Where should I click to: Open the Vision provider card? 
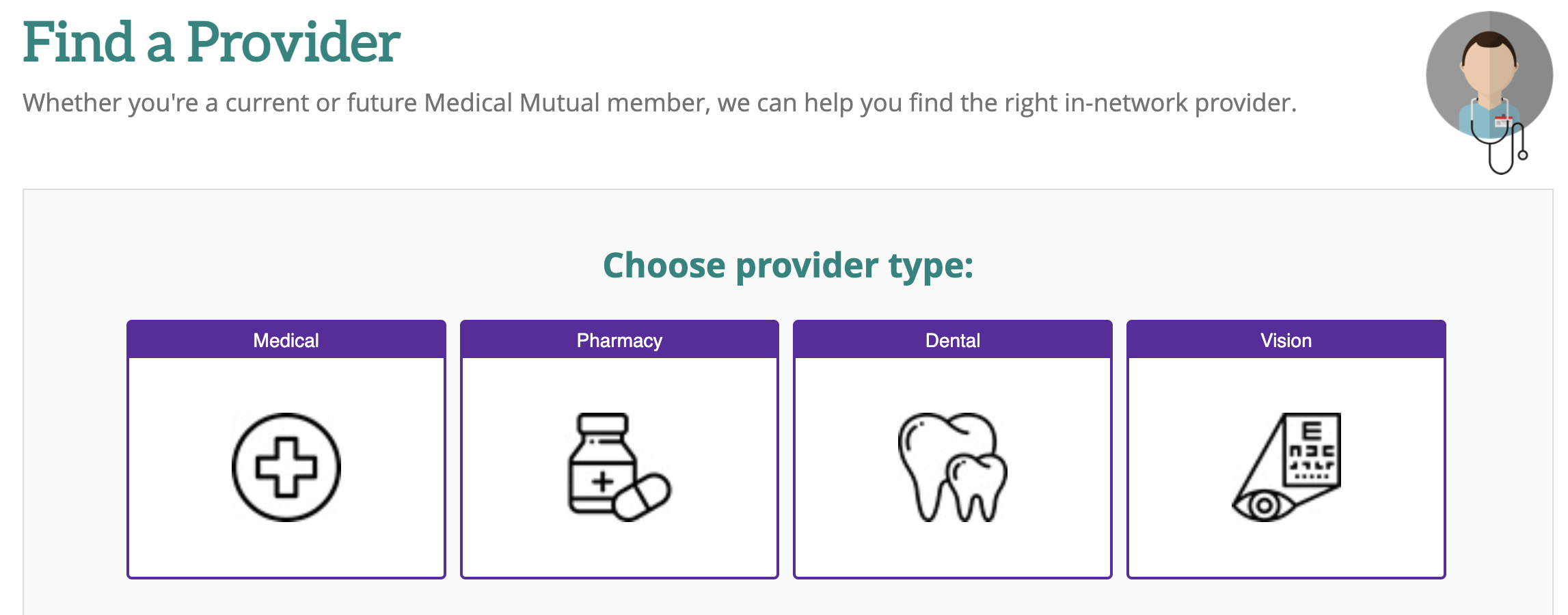click(1286, 449)
